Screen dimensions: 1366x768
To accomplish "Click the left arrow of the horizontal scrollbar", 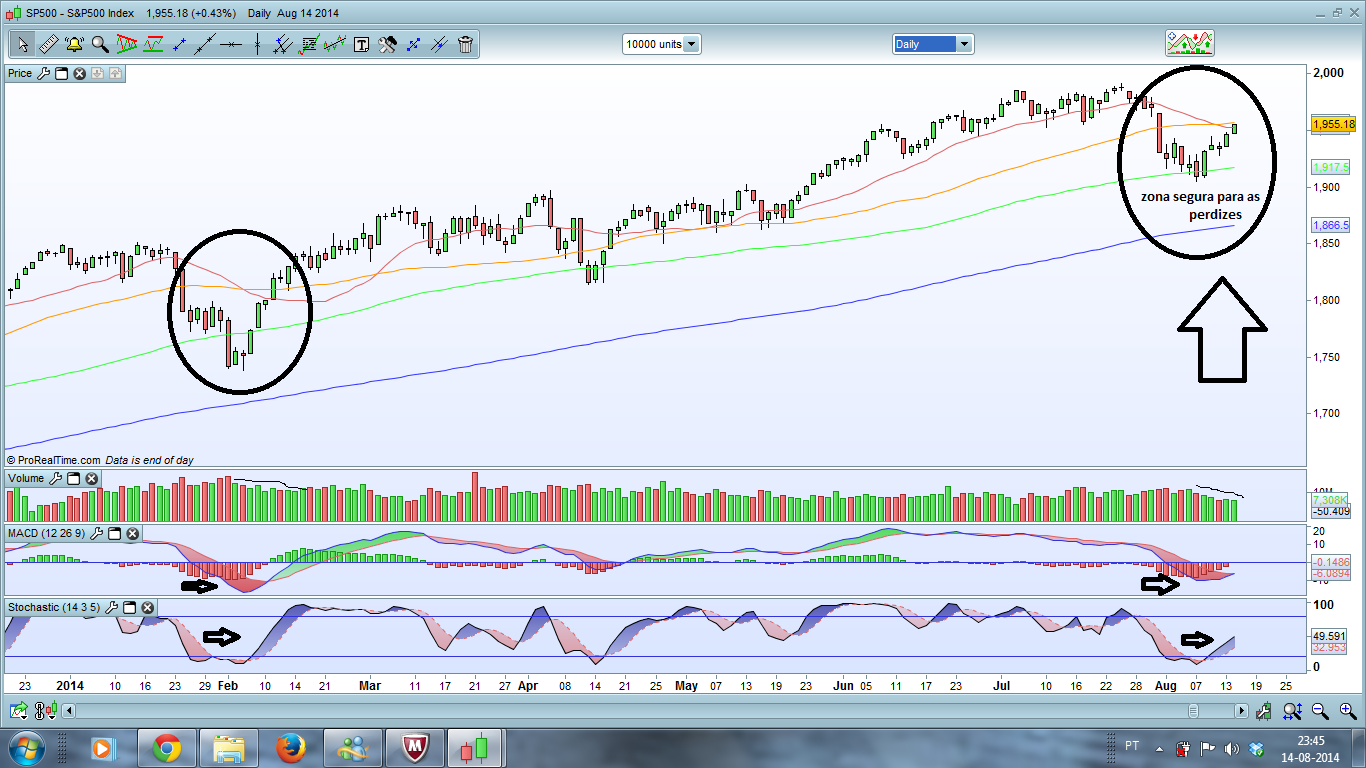I will point(68,711).
